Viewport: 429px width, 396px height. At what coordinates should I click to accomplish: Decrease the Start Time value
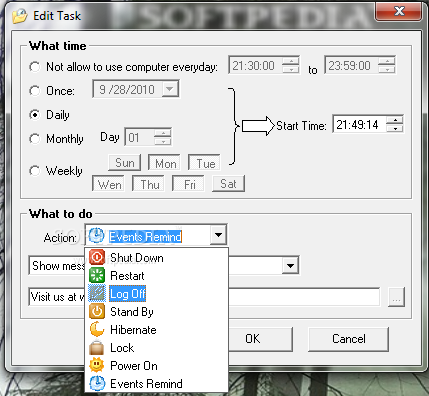pyautogui.click(x=395, y=129)
